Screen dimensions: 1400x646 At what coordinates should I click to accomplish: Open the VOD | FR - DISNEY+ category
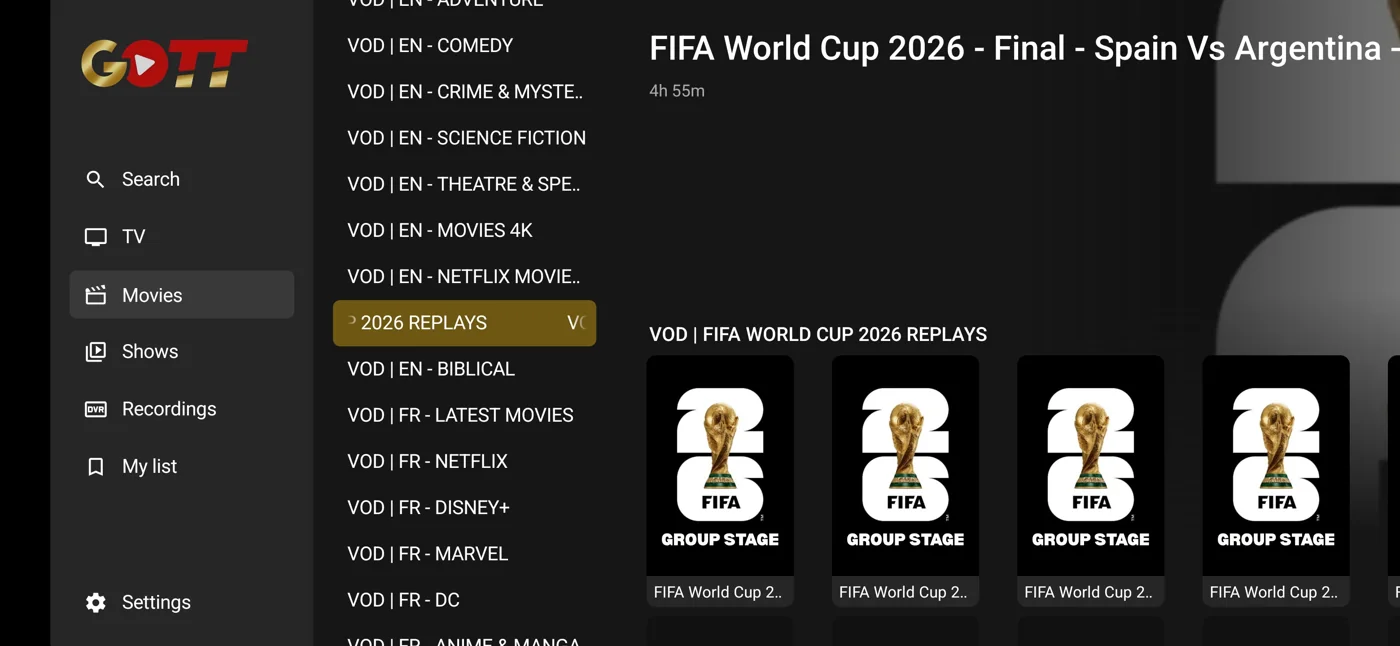[x=428, y=507]
